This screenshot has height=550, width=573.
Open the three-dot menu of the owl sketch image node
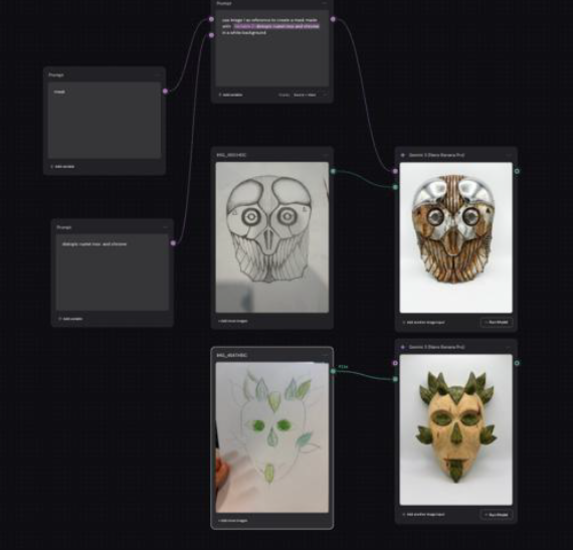tap(325, 155)
